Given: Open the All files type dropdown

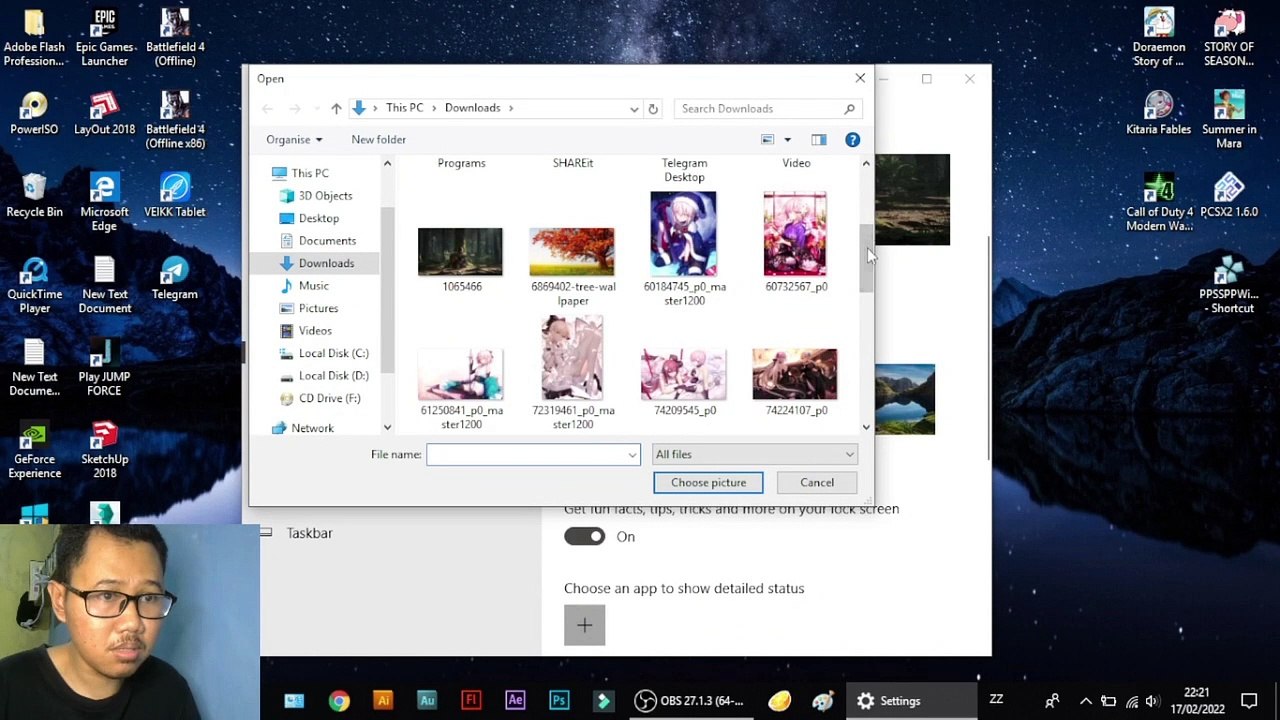Looking at the screenshot, I should (754, 454).
